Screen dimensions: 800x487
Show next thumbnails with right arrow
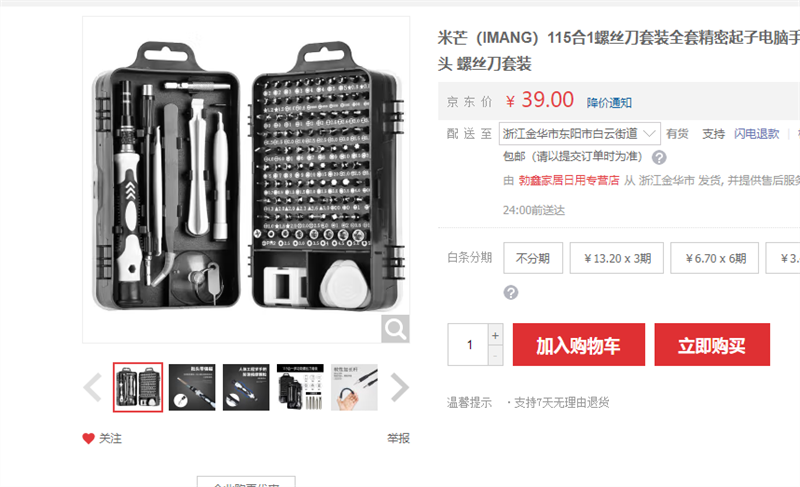coord(399,388)
